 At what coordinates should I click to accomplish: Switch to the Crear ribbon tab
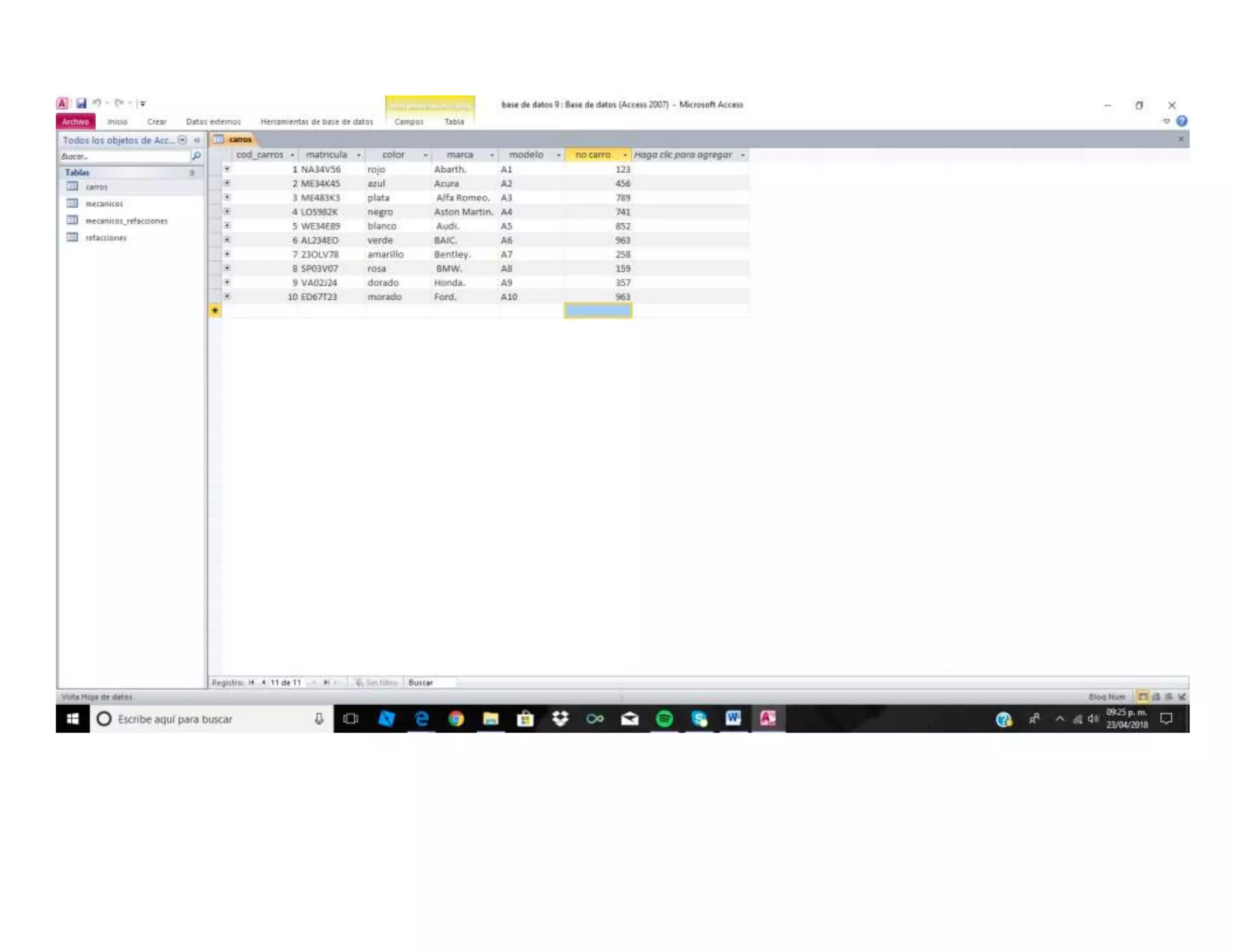tap(157, 122)
